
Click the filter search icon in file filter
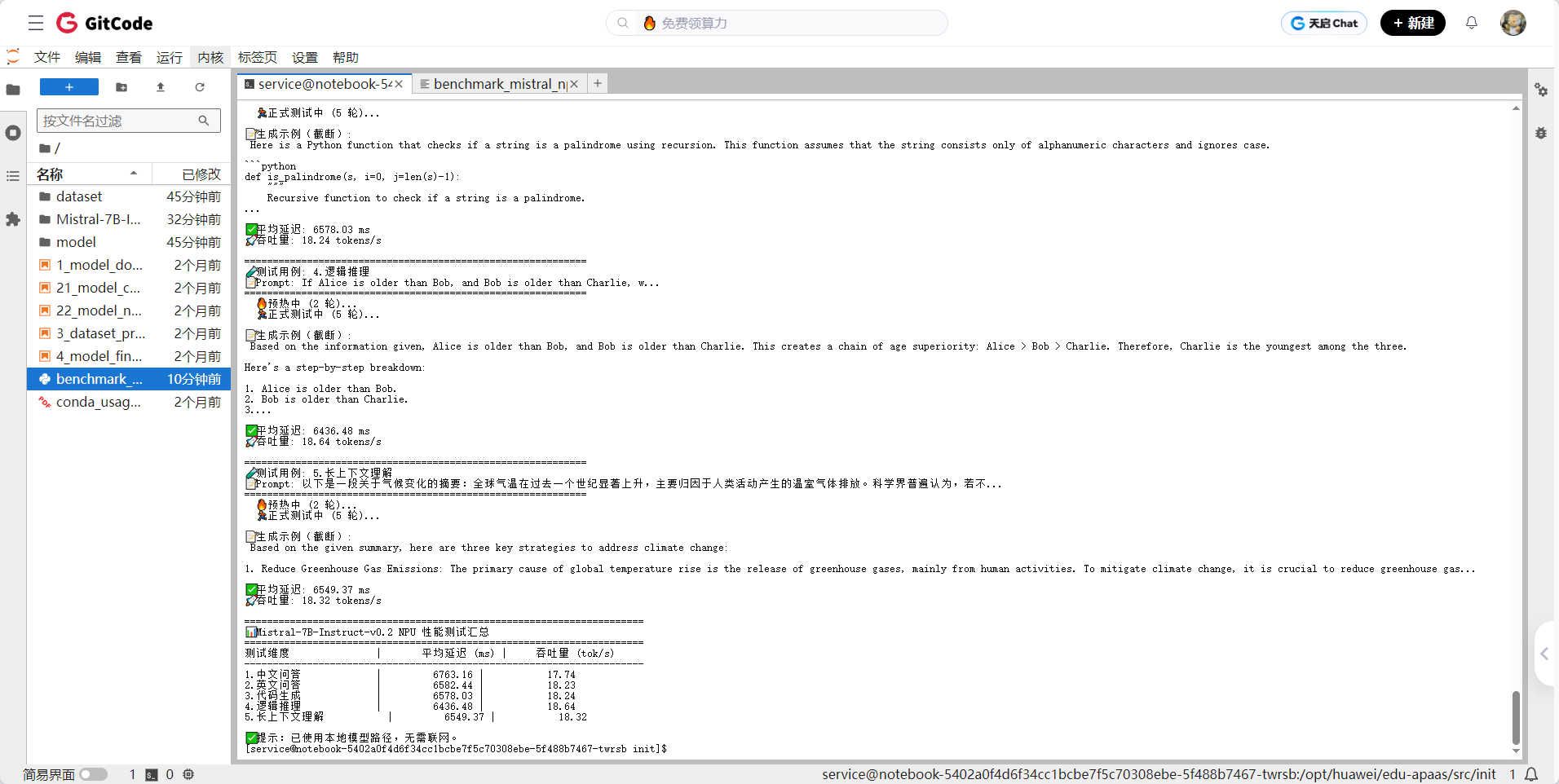pos(204,121)
